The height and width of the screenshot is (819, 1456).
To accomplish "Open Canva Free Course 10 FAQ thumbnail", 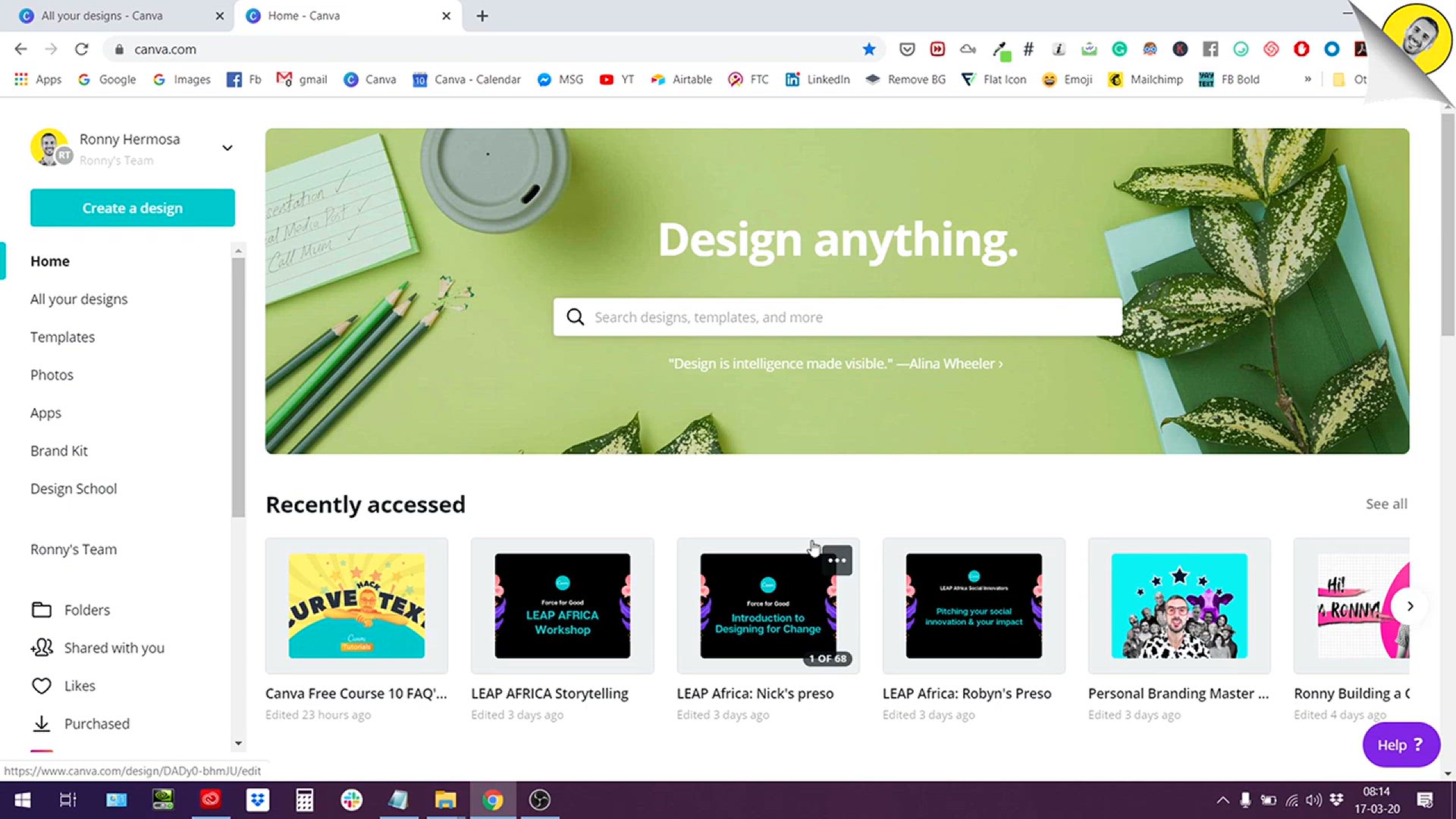I will [x=356, y=606].
